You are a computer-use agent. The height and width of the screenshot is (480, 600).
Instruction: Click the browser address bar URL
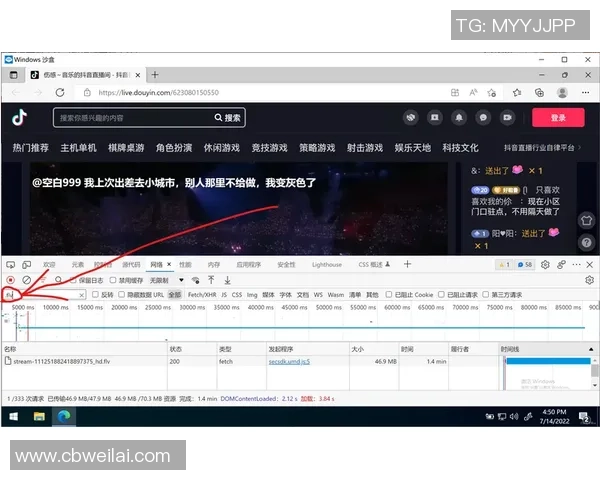tap(158, 93)
